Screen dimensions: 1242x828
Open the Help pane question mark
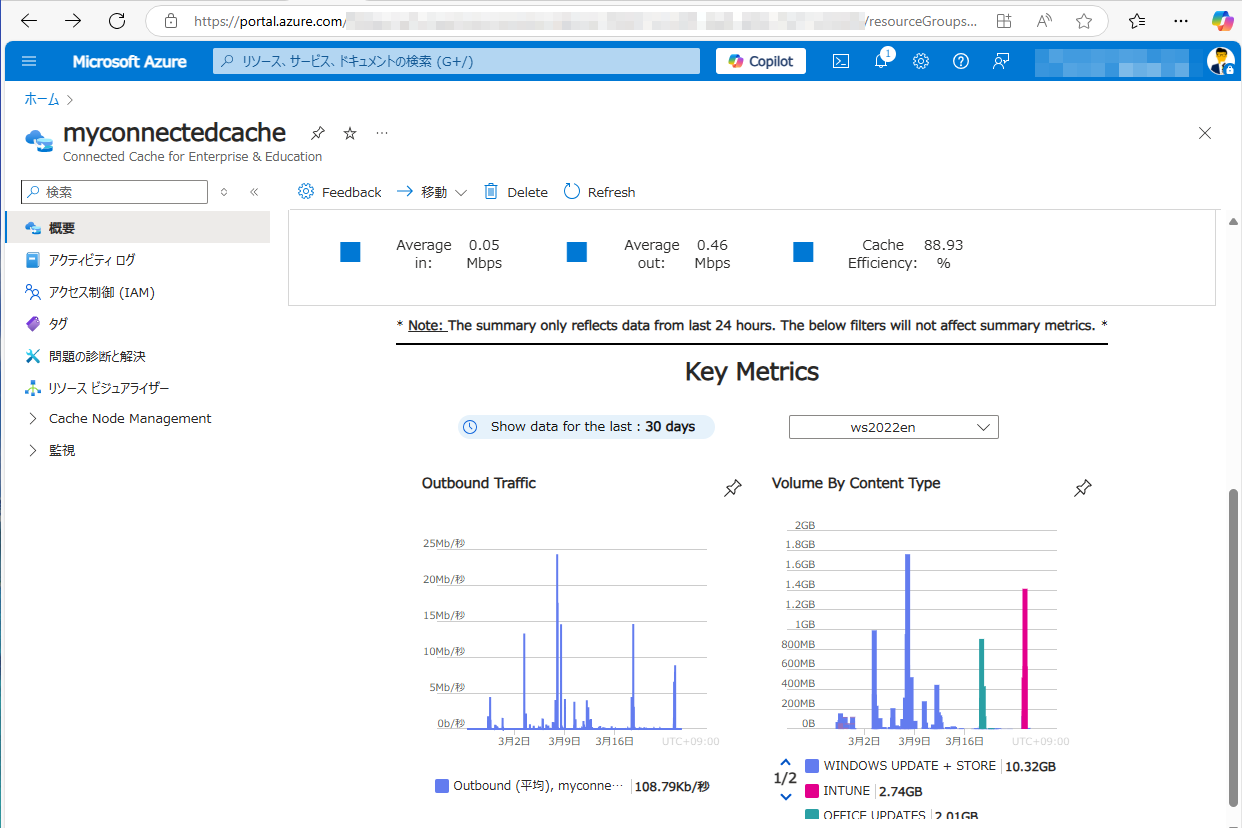pyautogui.click(x=960, y=60)
